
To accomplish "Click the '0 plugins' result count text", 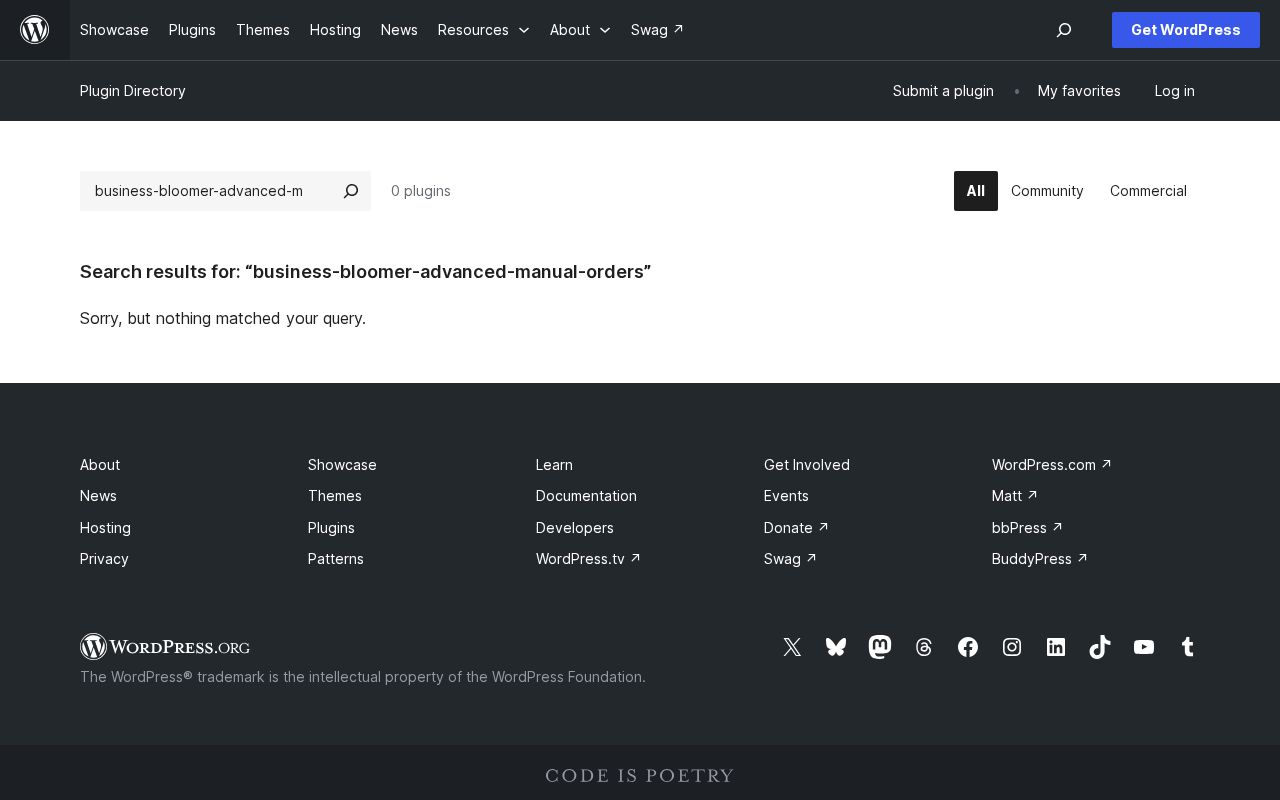I will pyautogui.click(x=421, y=191).
